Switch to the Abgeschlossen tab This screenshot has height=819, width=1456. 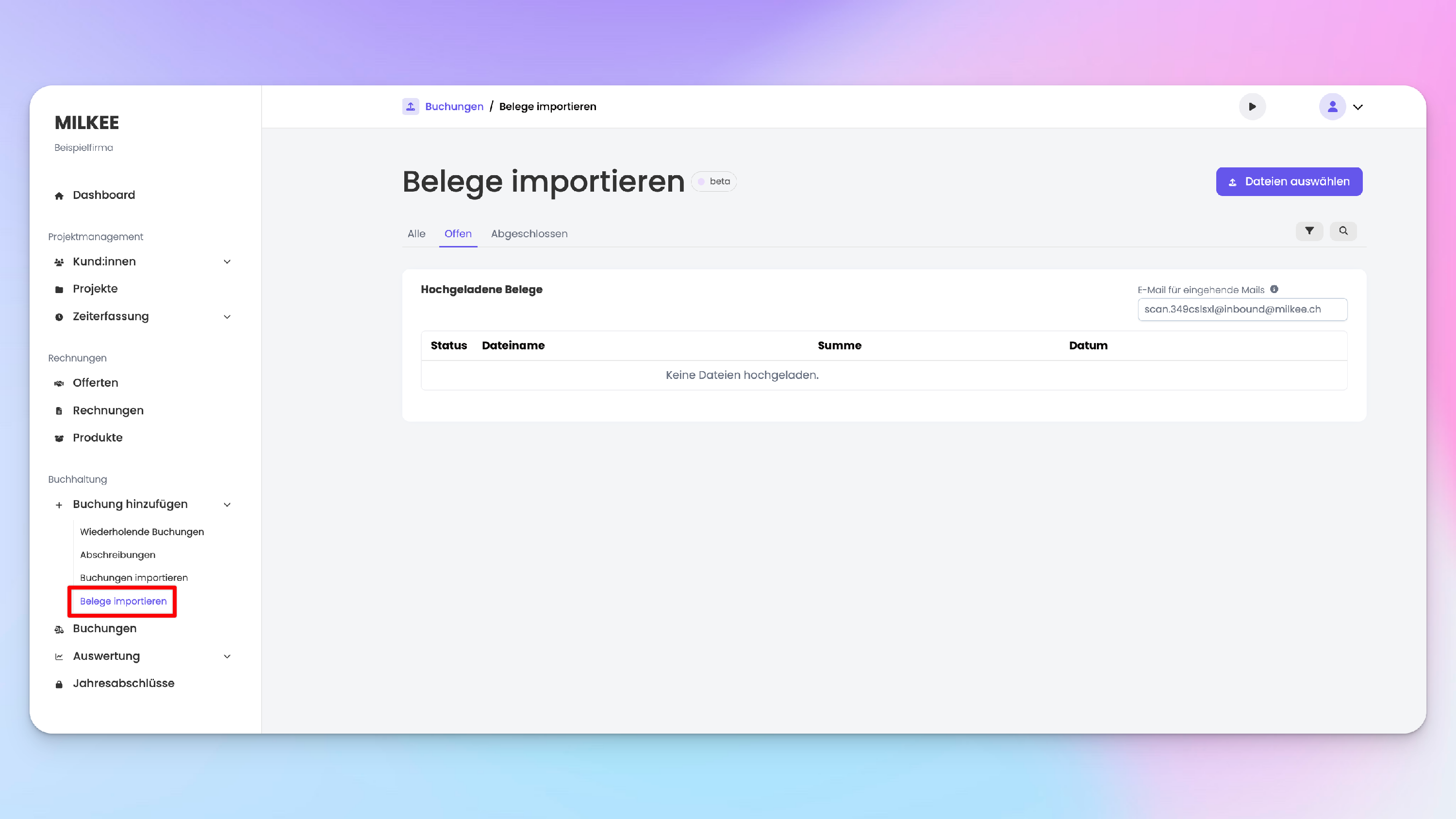coord(529,233)
